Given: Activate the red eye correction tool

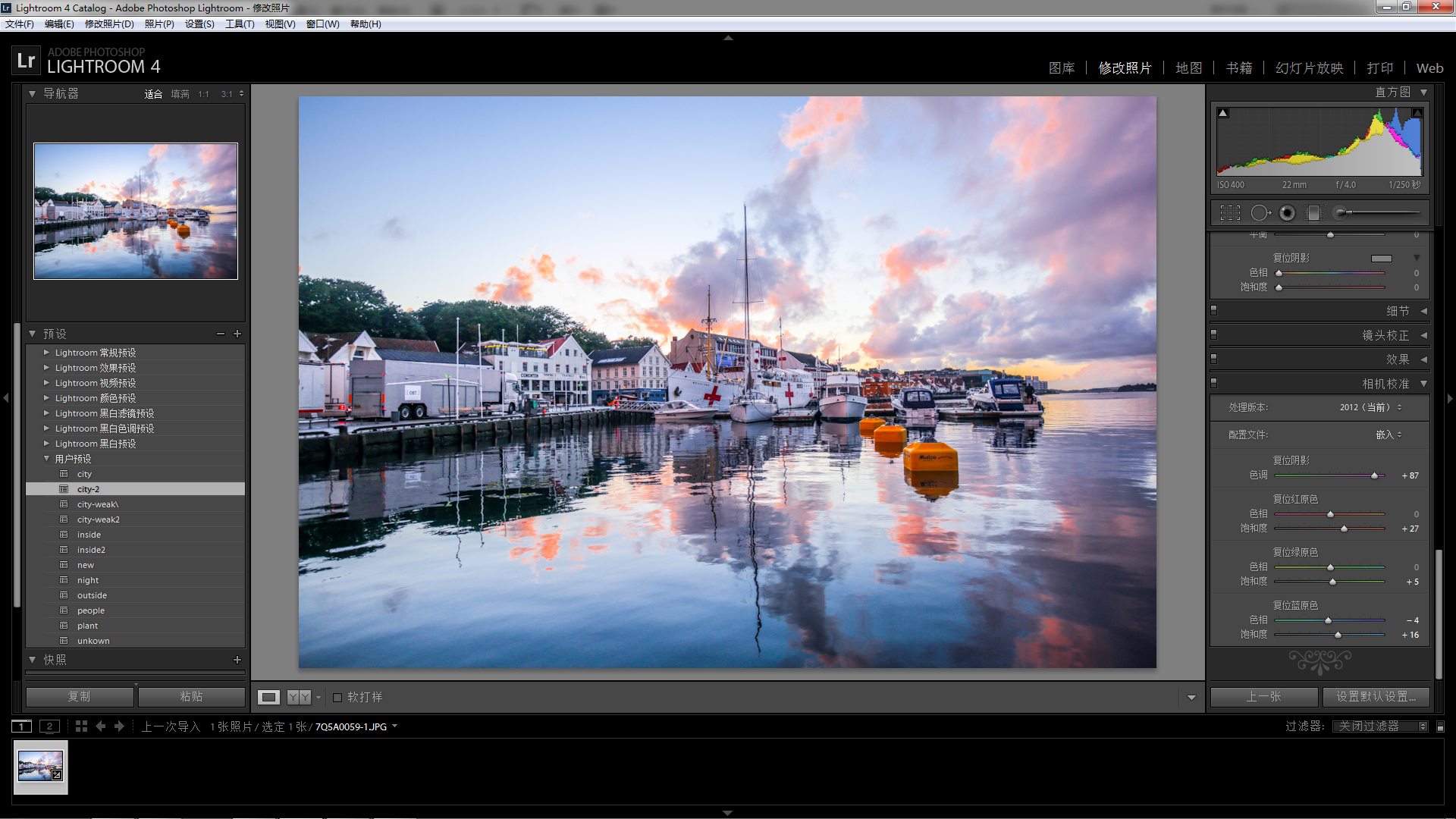Looking at the screenshot, I should [x=1287, y=213].
